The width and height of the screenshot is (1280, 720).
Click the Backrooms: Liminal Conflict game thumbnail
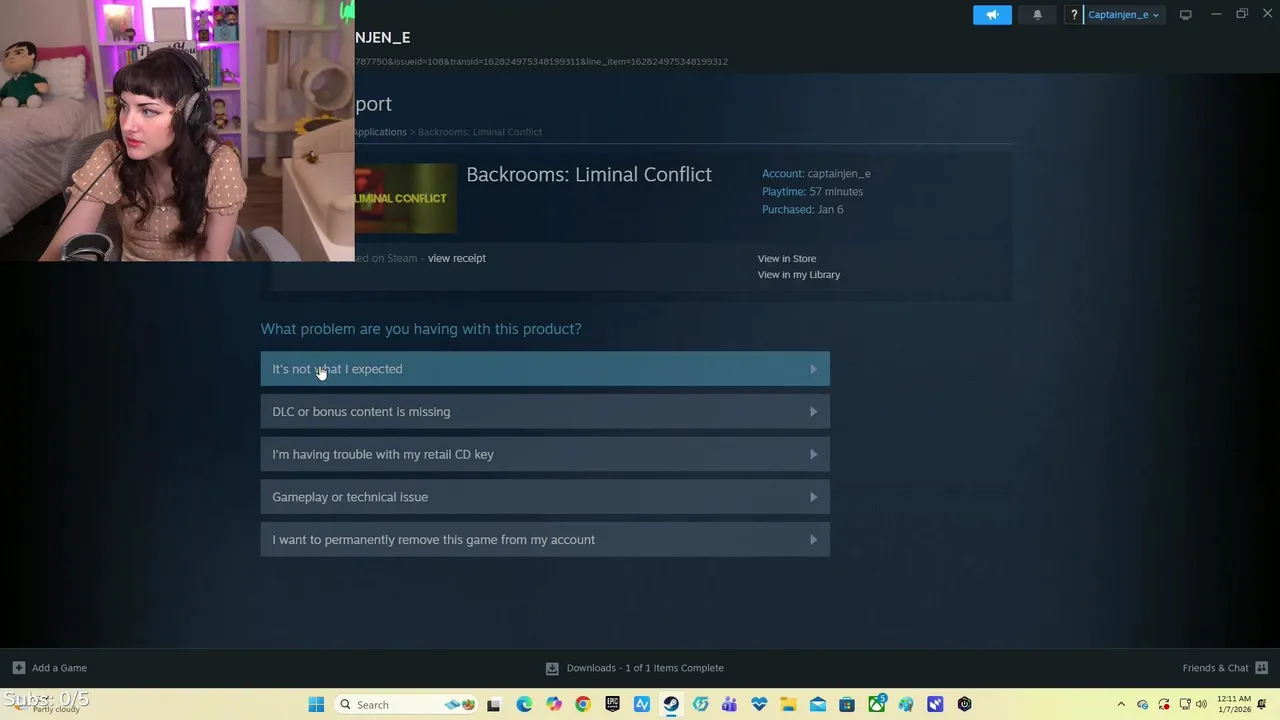(406, 198)
